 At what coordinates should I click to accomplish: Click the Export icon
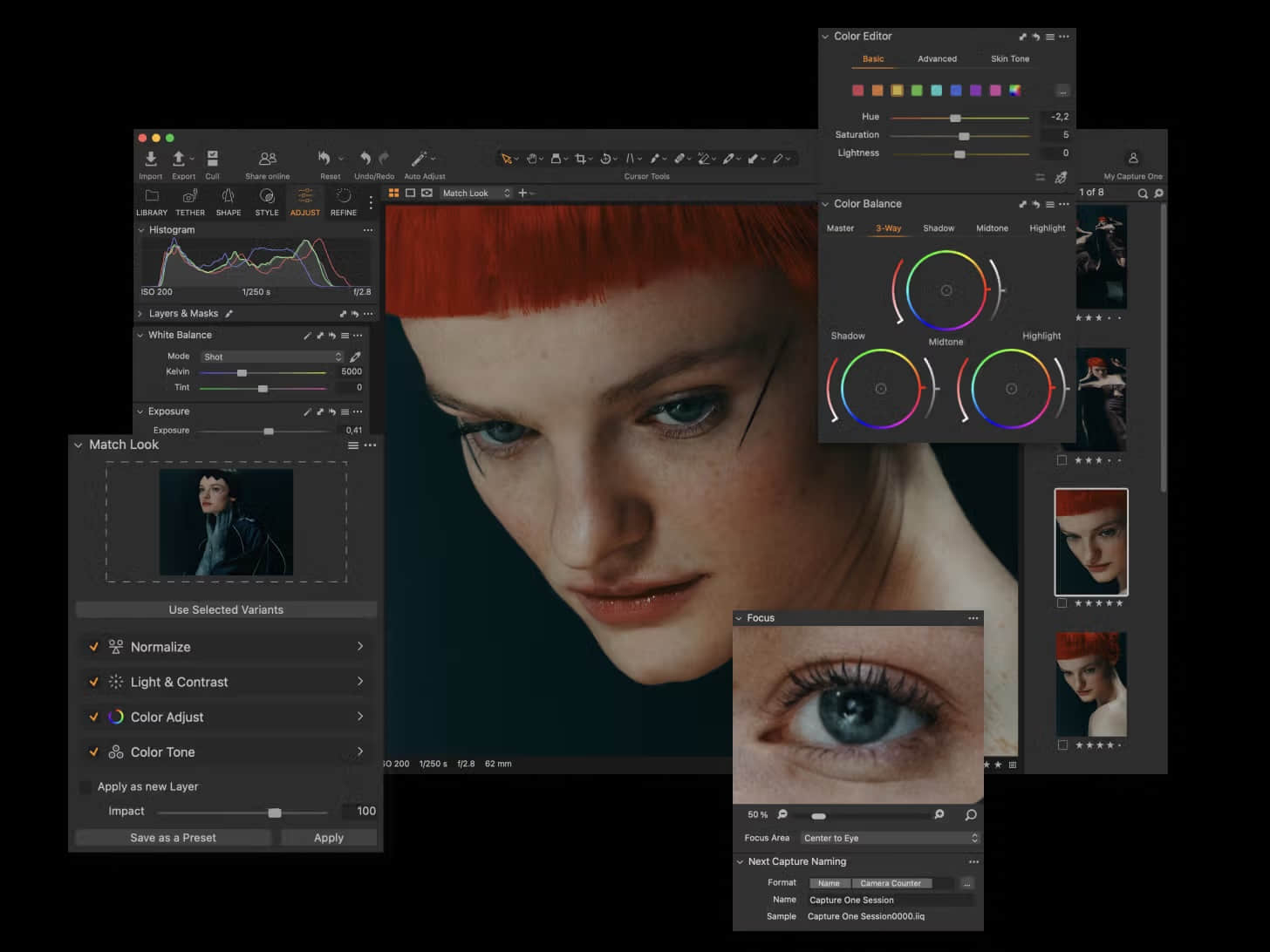coord(179,159)
